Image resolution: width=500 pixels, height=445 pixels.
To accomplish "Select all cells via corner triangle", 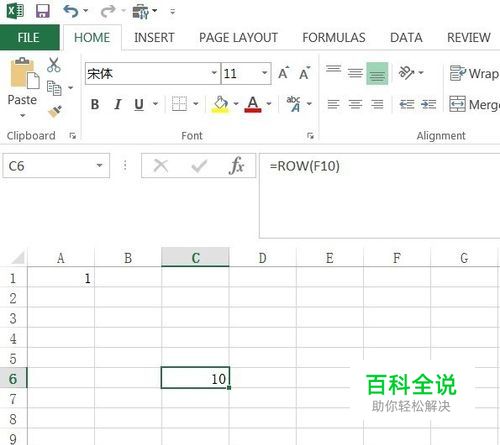I will (17, 257).
